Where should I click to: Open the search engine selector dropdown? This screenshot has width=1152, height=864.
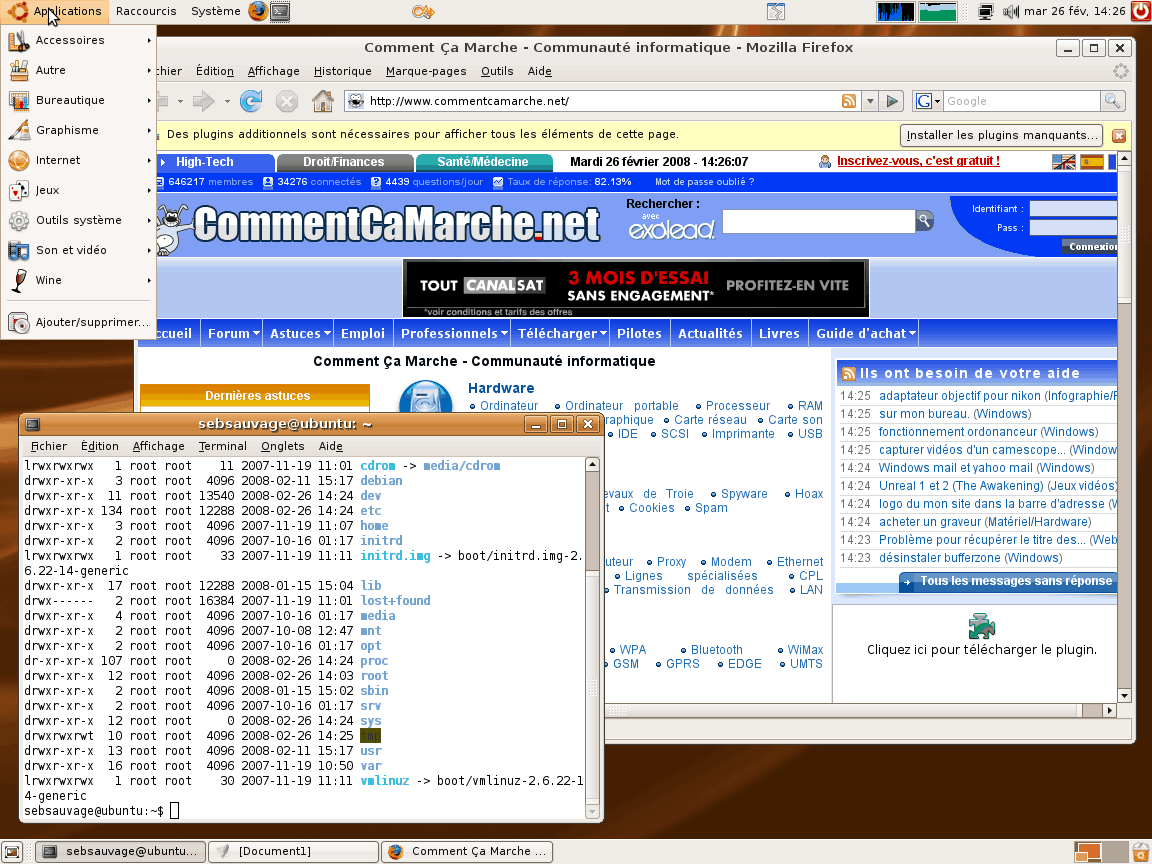[x=927, y=101]
